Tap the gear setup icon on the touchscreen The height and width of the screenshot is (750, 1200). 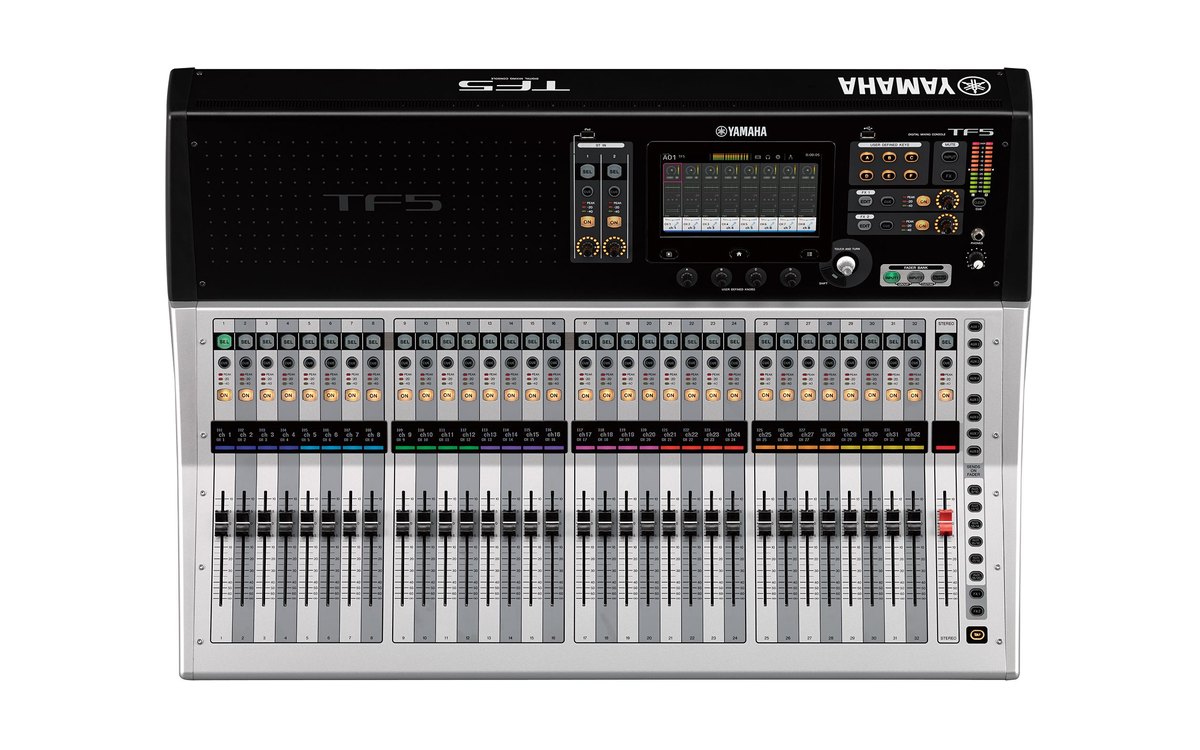[x=778, y=157]
